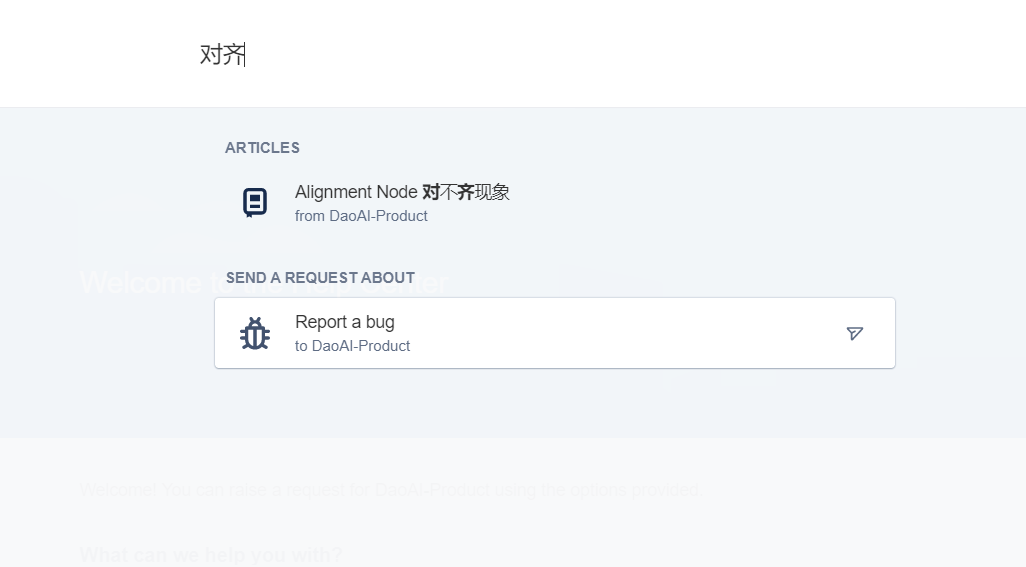Click the ARTICLES section heading

[x=262, y=148]
